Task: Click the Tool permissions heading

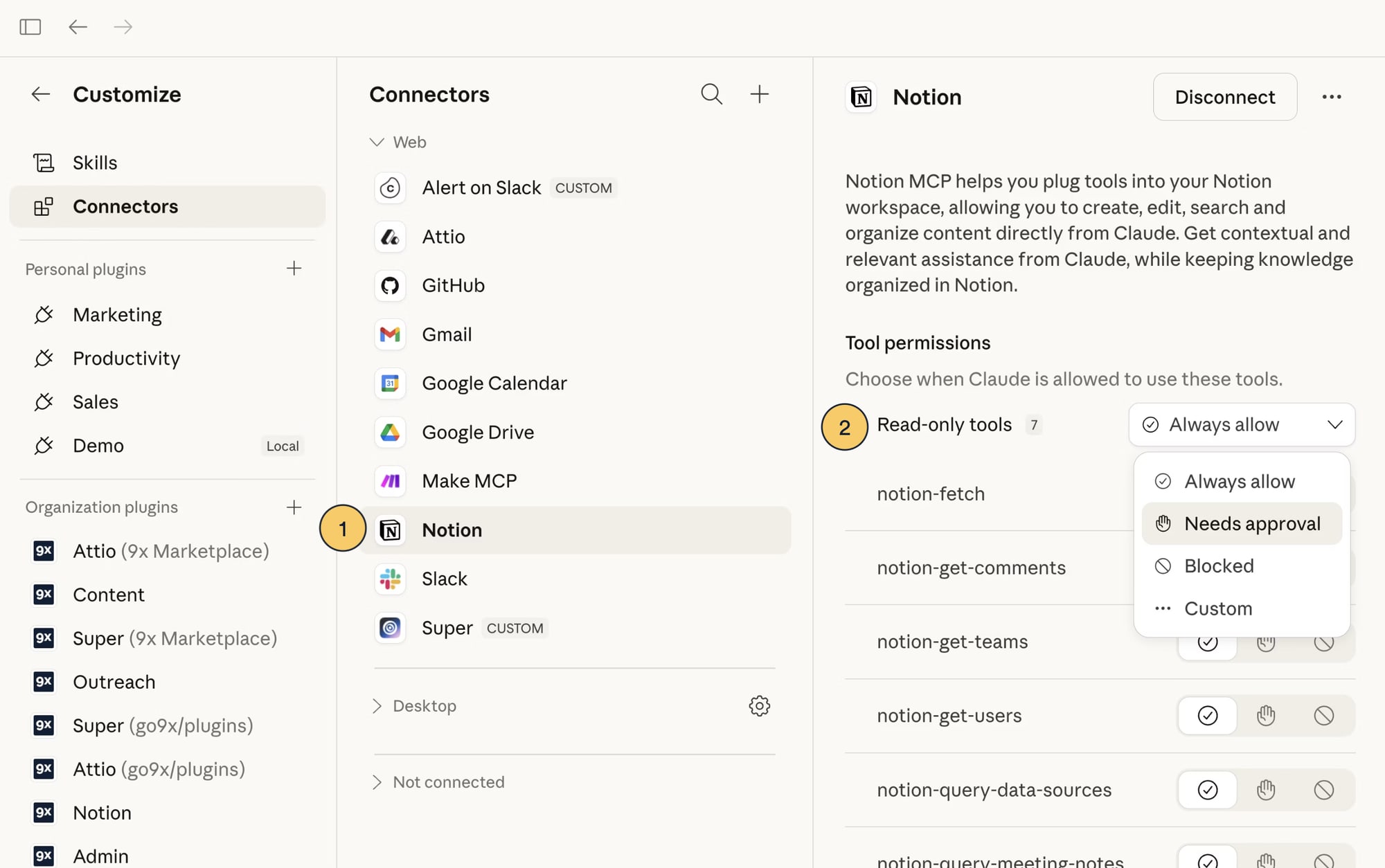Action: (x=918, y=343)
